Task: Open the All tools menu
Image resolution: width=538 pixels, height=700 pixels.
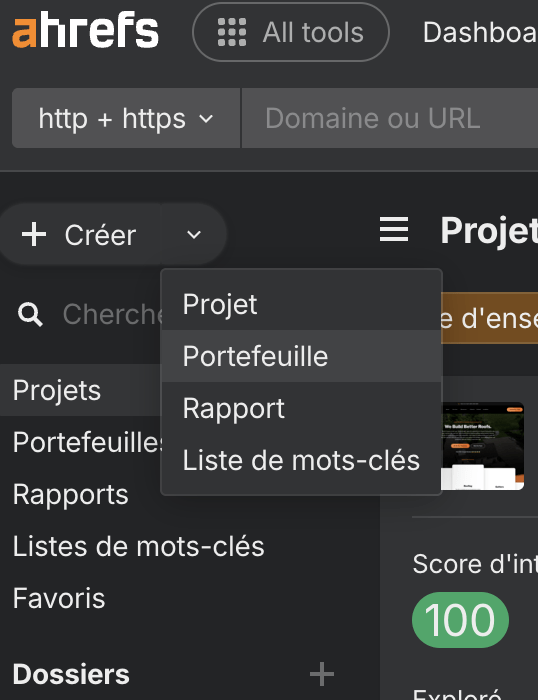Action: 291,32
